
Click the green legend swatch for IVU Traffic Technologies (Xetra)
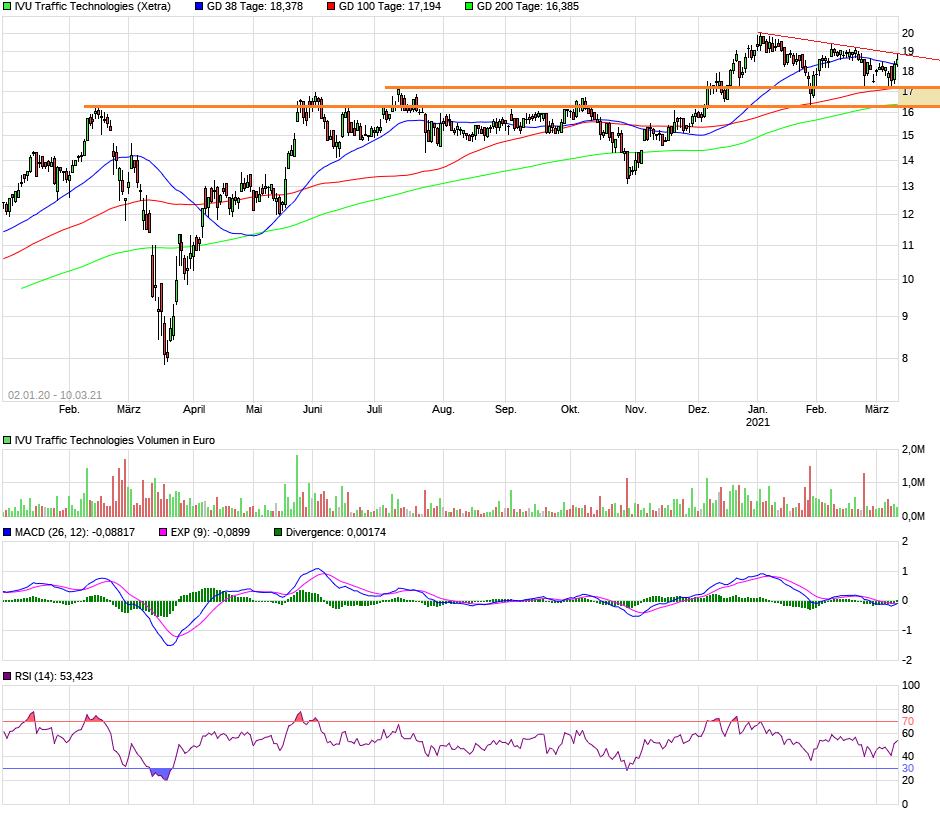click(x=7, y=7)
